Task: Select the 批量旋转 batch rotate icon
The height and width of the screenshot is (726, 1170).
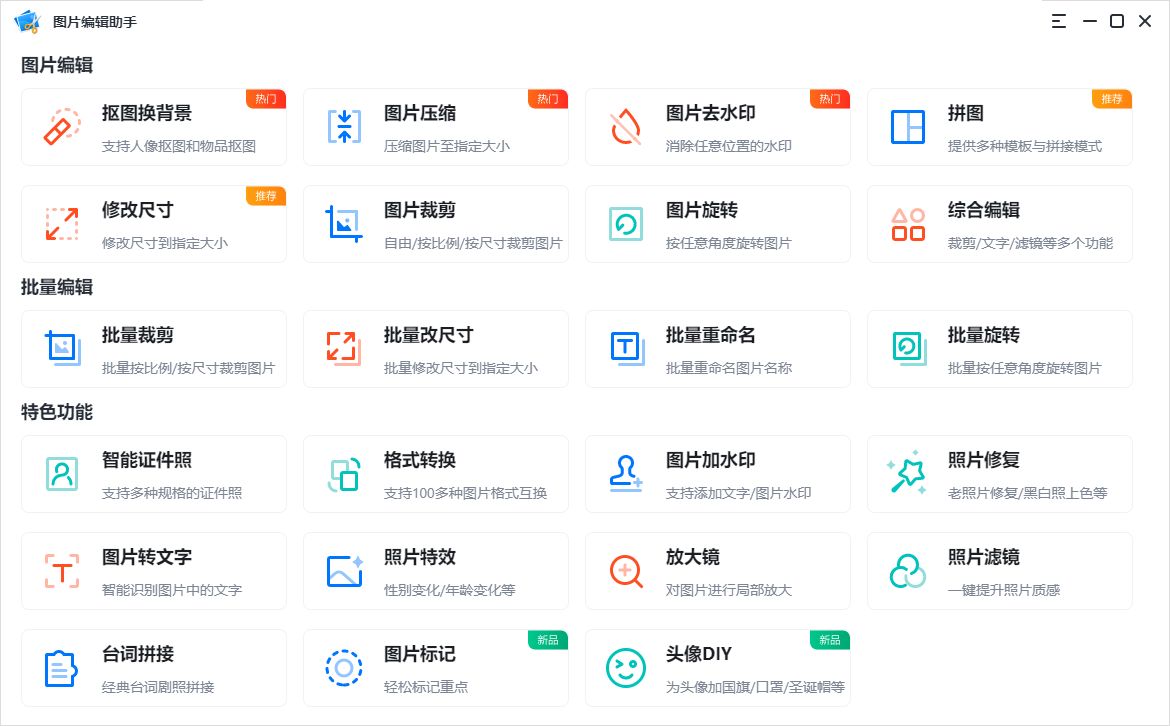Action: coord(907,347)
